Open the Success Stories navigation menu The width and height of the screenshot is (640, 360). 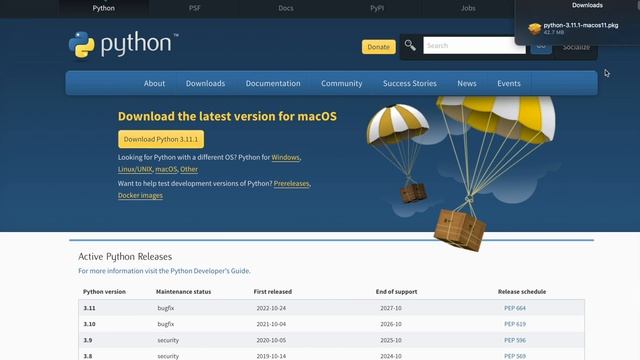tap(410, 83)
